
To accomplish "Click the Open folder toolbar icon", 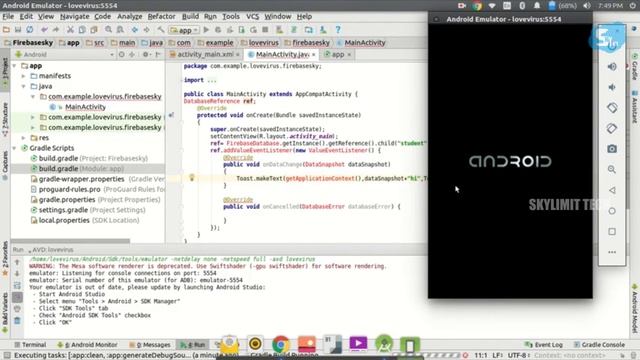I will coord(6,29).
